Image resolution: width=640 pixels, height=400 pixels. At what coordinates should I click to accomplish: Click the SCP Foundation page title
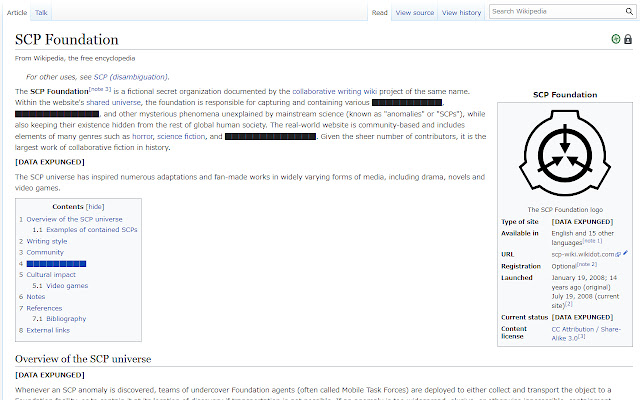pyautogui.click(x=67, y=40)
